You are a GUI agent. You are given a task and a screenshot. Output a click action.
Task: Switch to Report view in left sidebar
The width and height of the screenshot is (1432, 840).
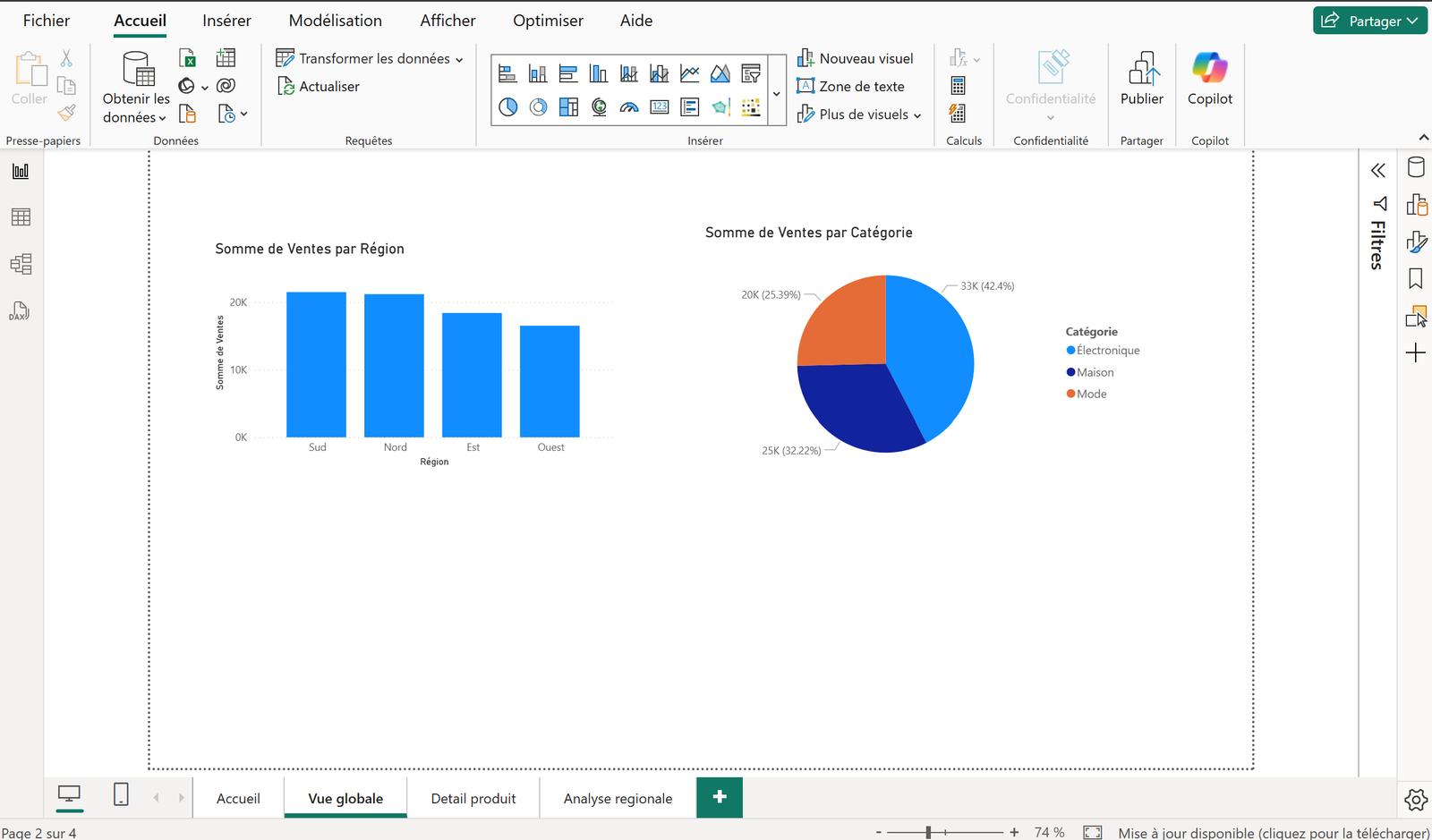pyautogui.click(x=21, y=171)
